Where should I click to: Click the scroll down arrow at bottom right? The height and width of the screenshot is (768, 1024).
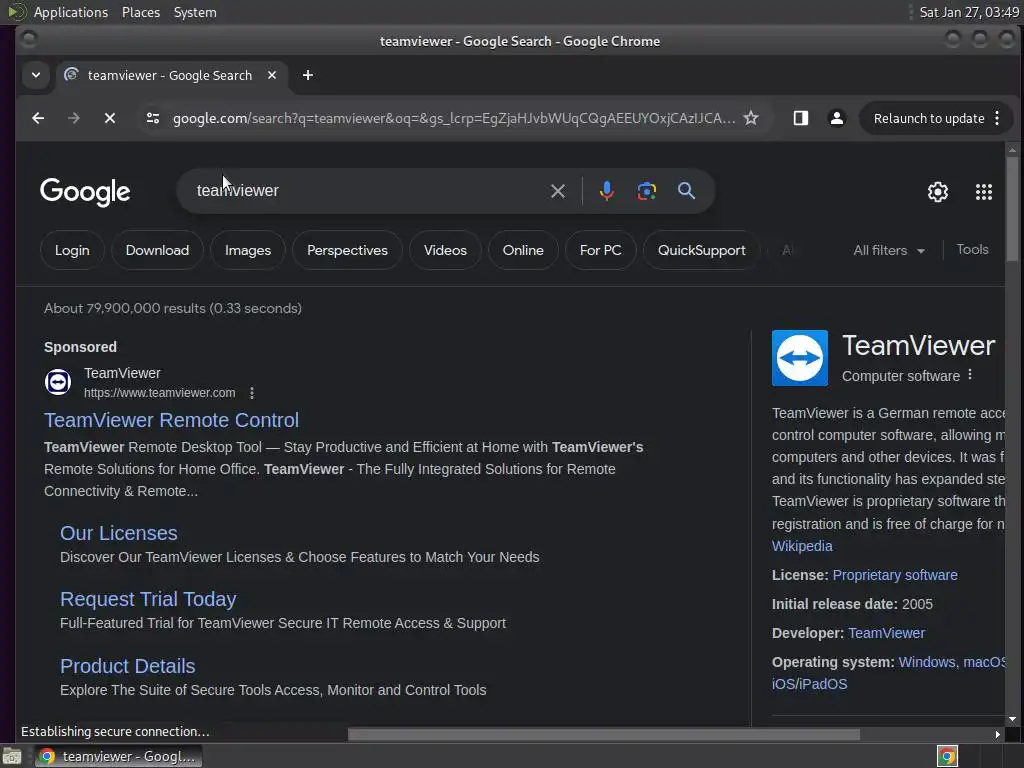point(1012,719)
